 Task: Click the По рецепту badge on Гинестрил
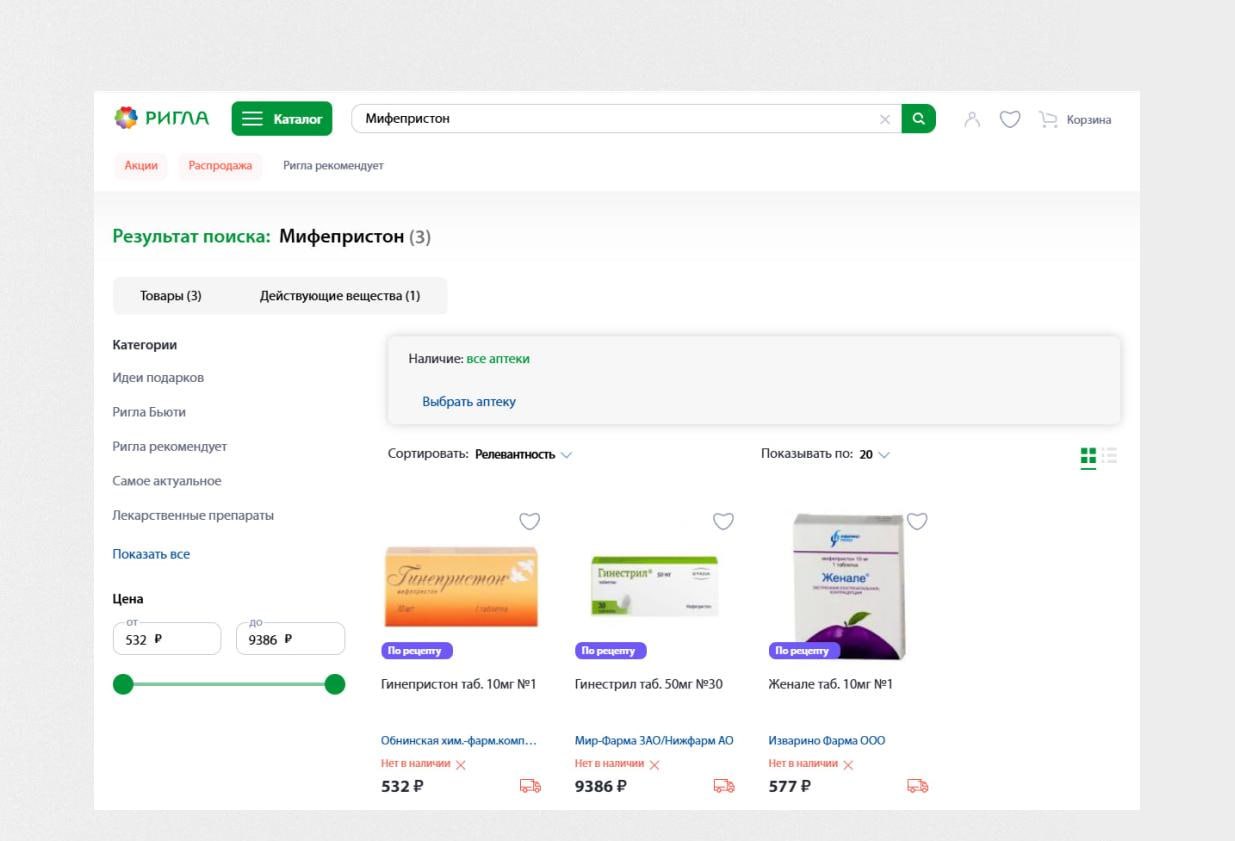tap(611, 651)
